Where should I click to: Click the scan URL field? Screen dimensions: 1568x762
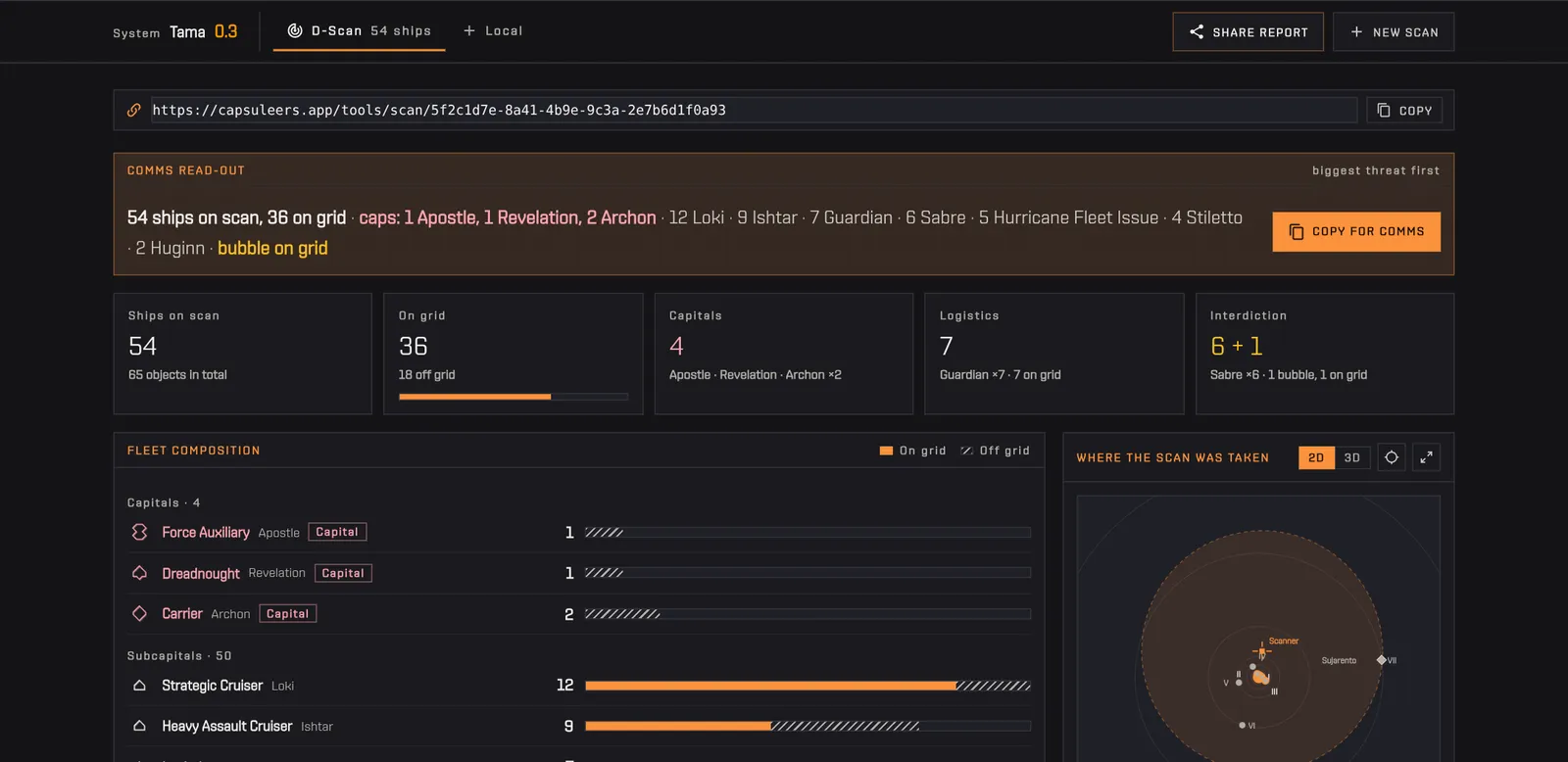click(x=754, y=110)
